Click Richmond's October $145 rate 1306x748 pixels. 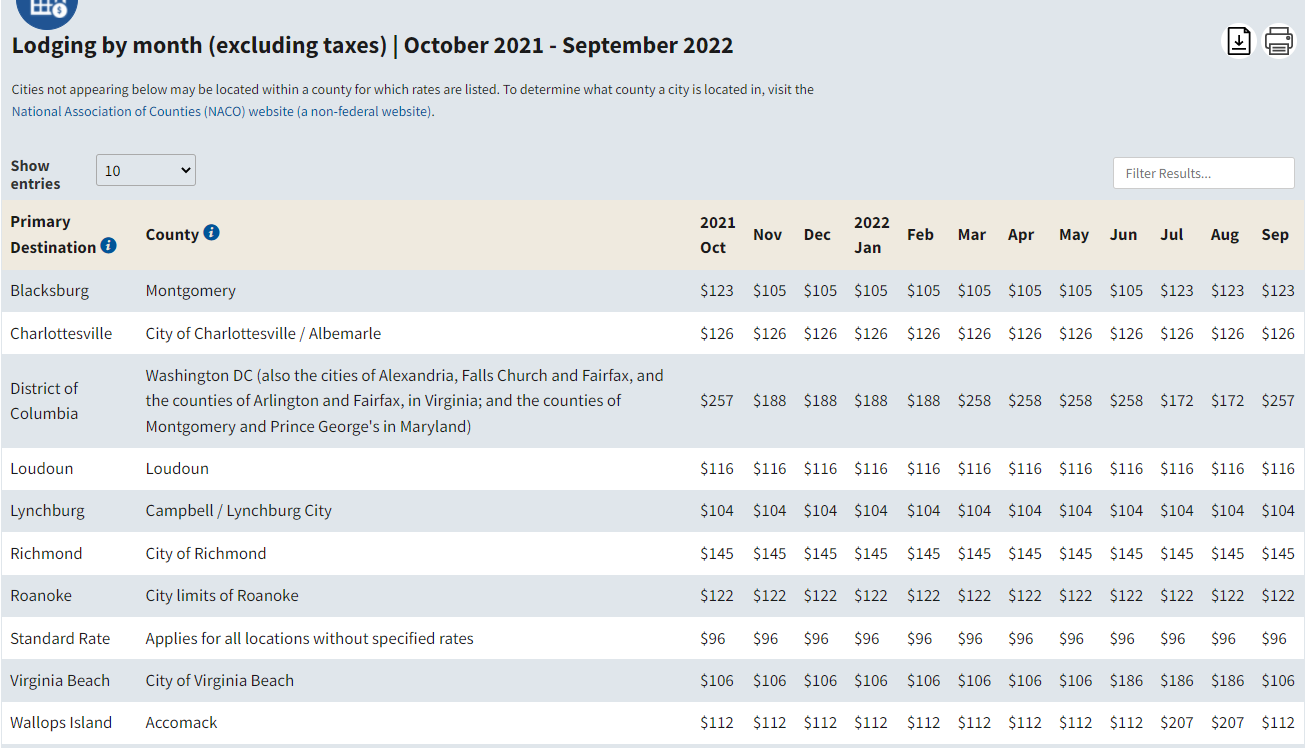[717, 553]
